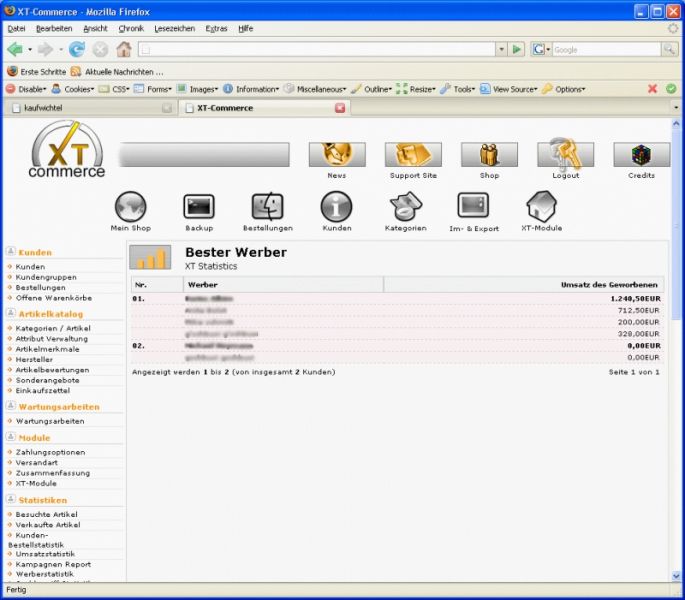Click the page vertical scrollbar down arrow
Image resolution: width=685 pixels, height=600 pixels.
click(x=676, y=577)
